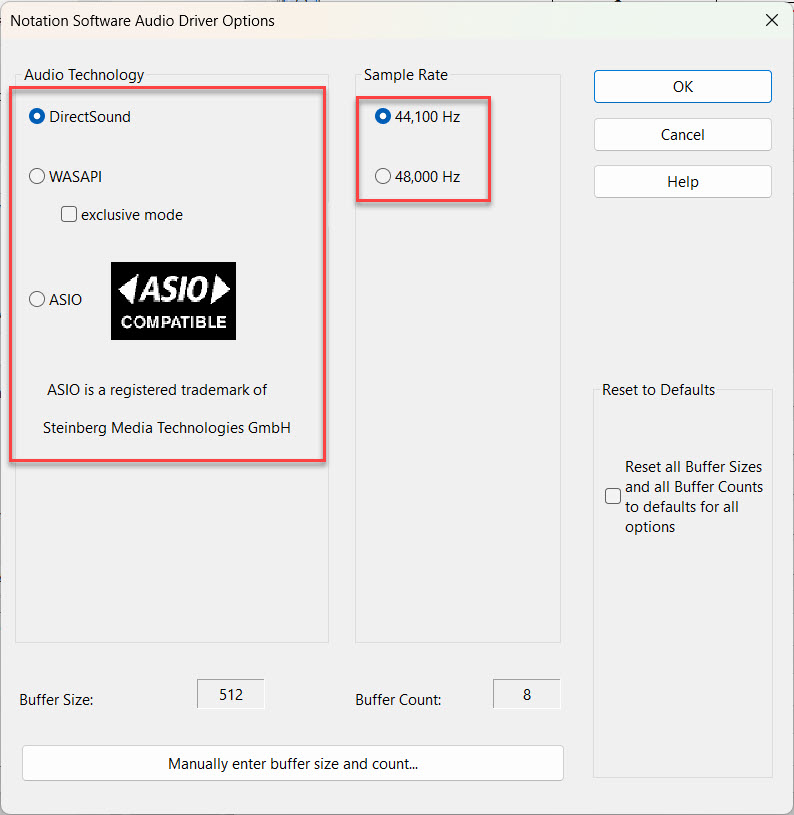Click the dialog title bar text

[x=142, y=20]
